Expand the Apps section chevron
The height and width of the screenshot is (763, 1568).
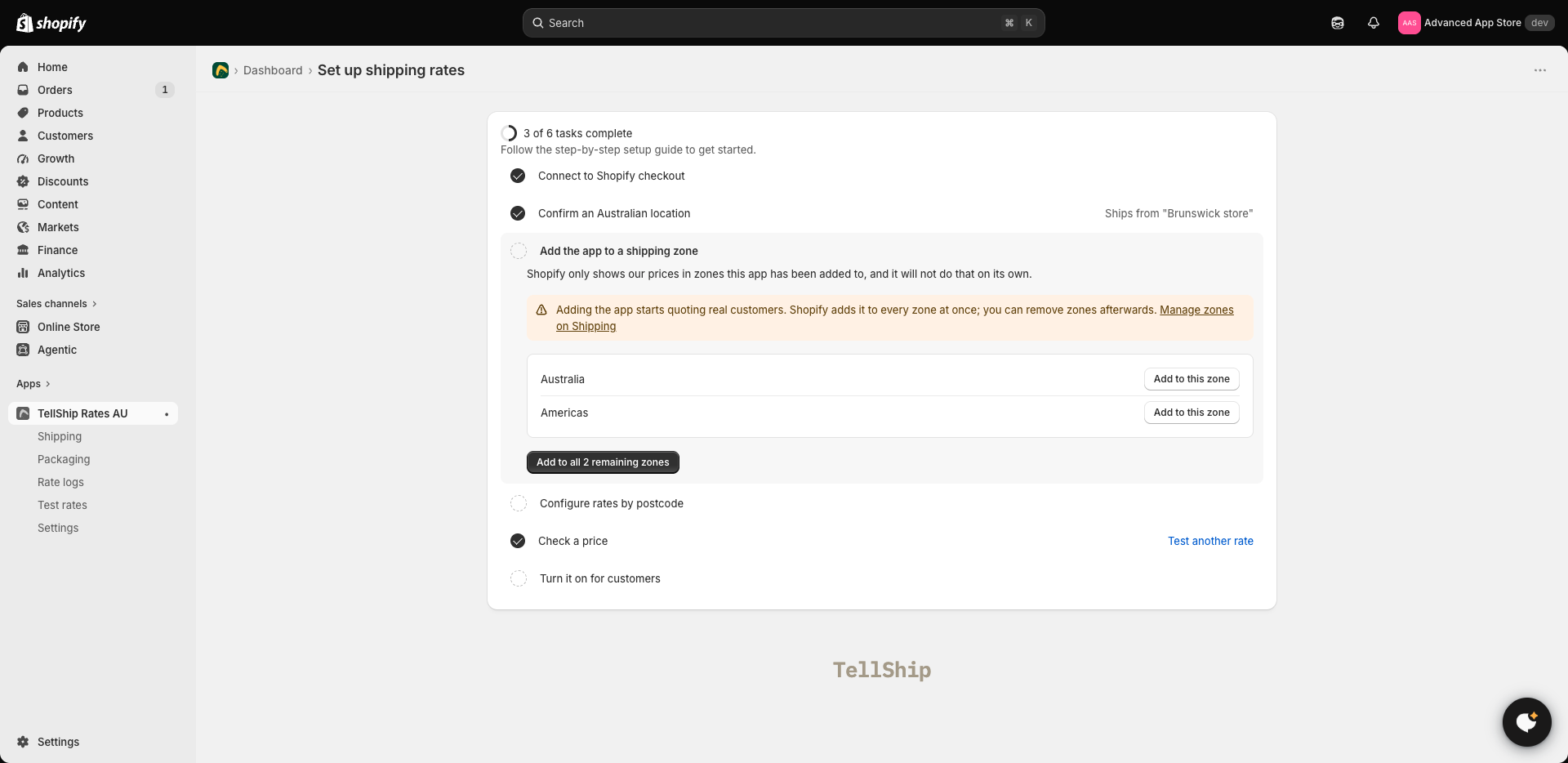tap(47, 384)
